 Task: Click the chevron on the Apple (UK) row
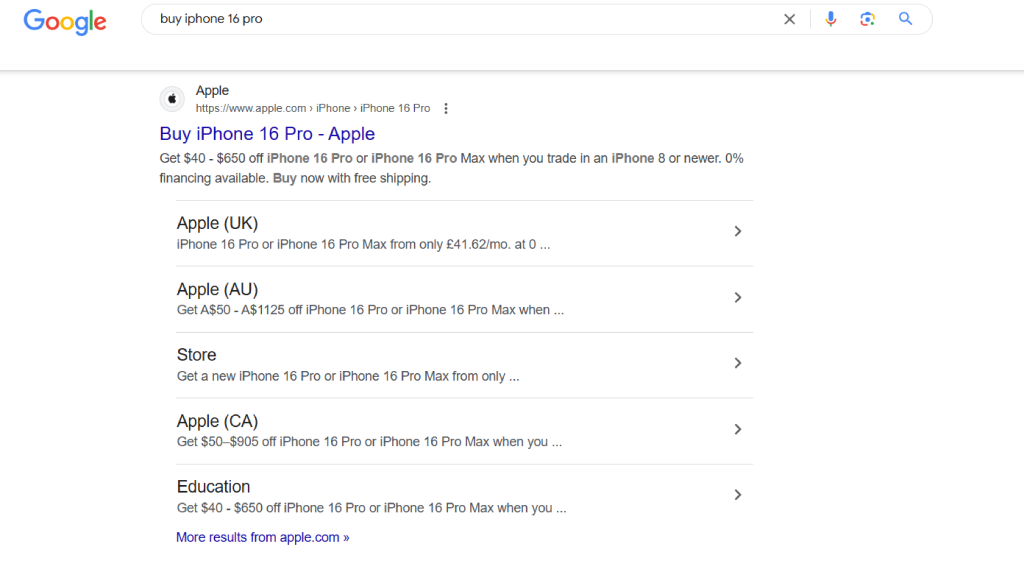pyautogui.click(x=737, y=231)
